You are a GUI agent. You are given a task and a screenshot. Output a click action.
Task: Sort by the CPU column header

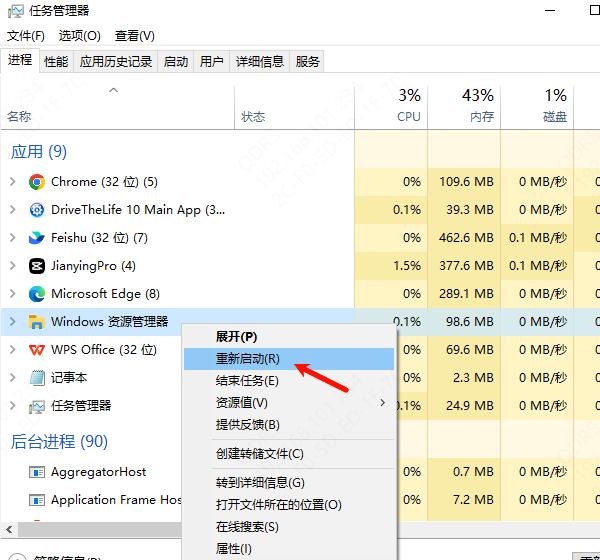[391, 108]
